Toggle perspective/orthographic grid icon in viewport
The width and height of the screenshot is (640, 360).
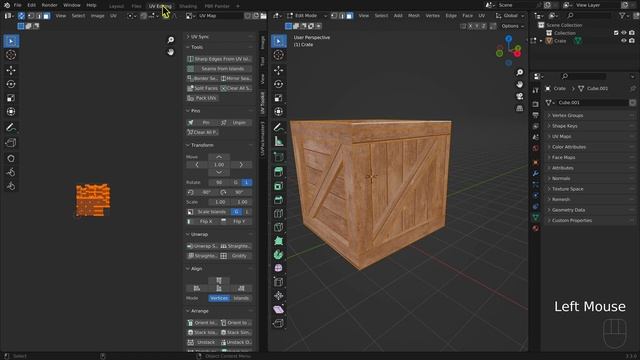[x=520, y=109]
